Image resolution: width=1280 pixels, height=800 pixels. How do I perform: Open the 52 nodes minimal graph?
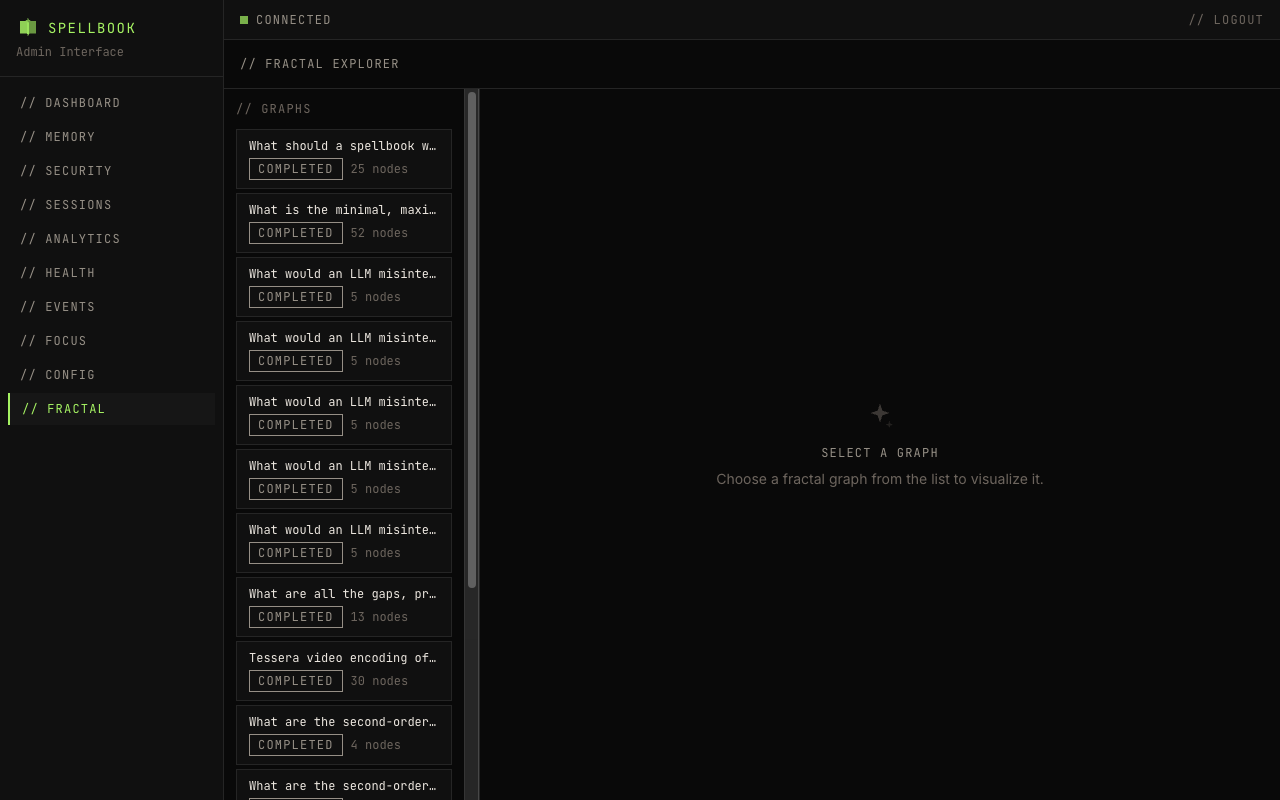click(343, 223)
